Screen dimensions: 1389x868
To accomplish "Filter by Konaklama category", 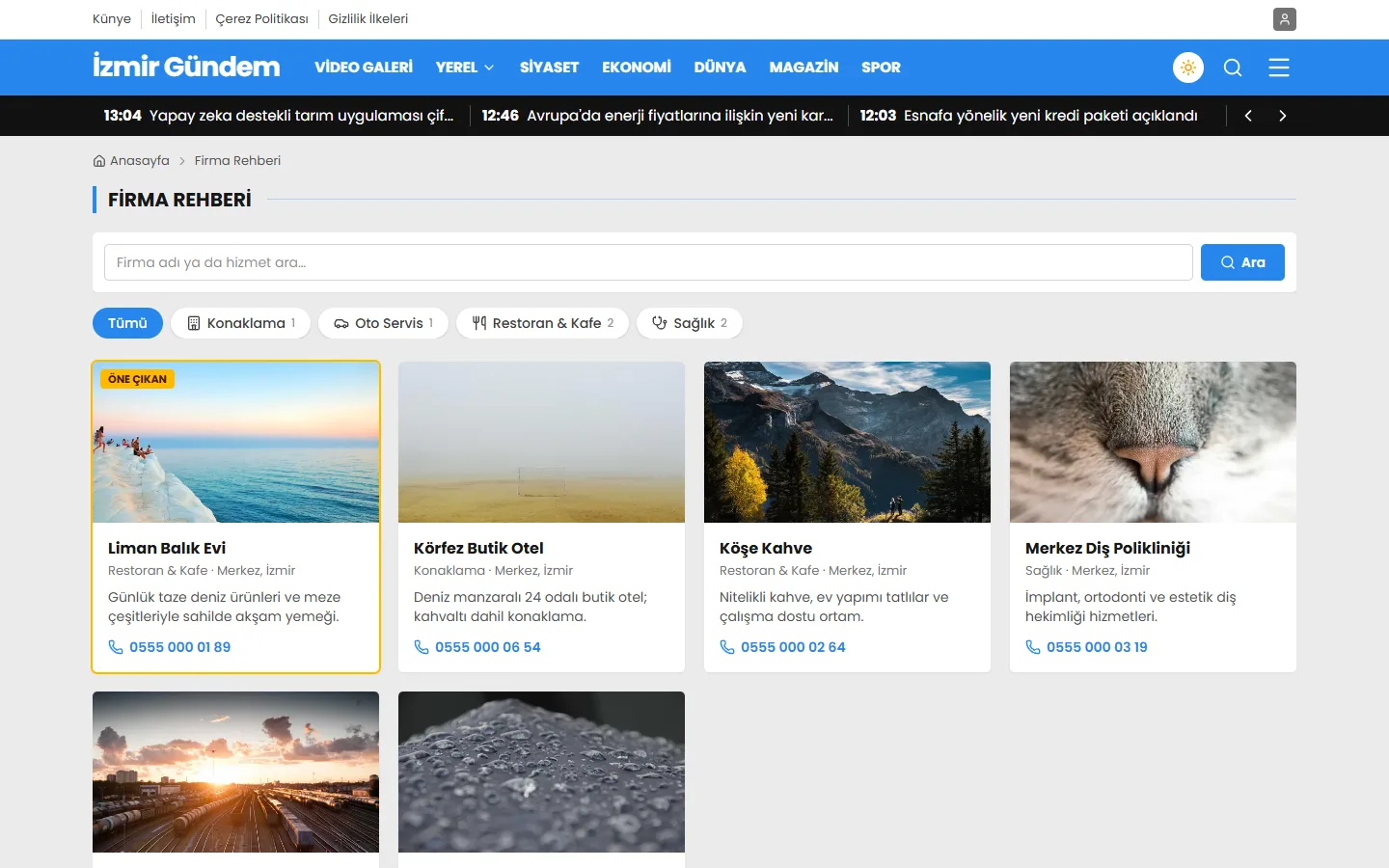I will [240, 323].
